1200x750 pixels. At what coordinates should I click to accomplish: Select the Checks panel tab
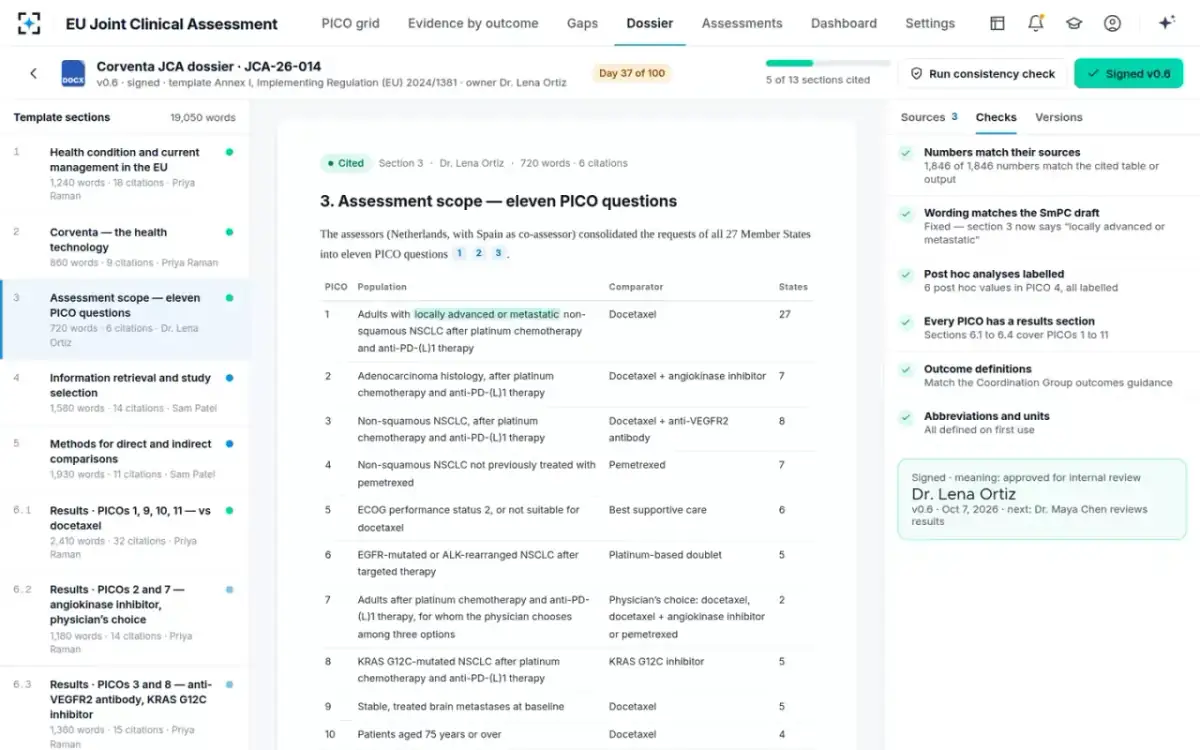[x=996, y=117]
